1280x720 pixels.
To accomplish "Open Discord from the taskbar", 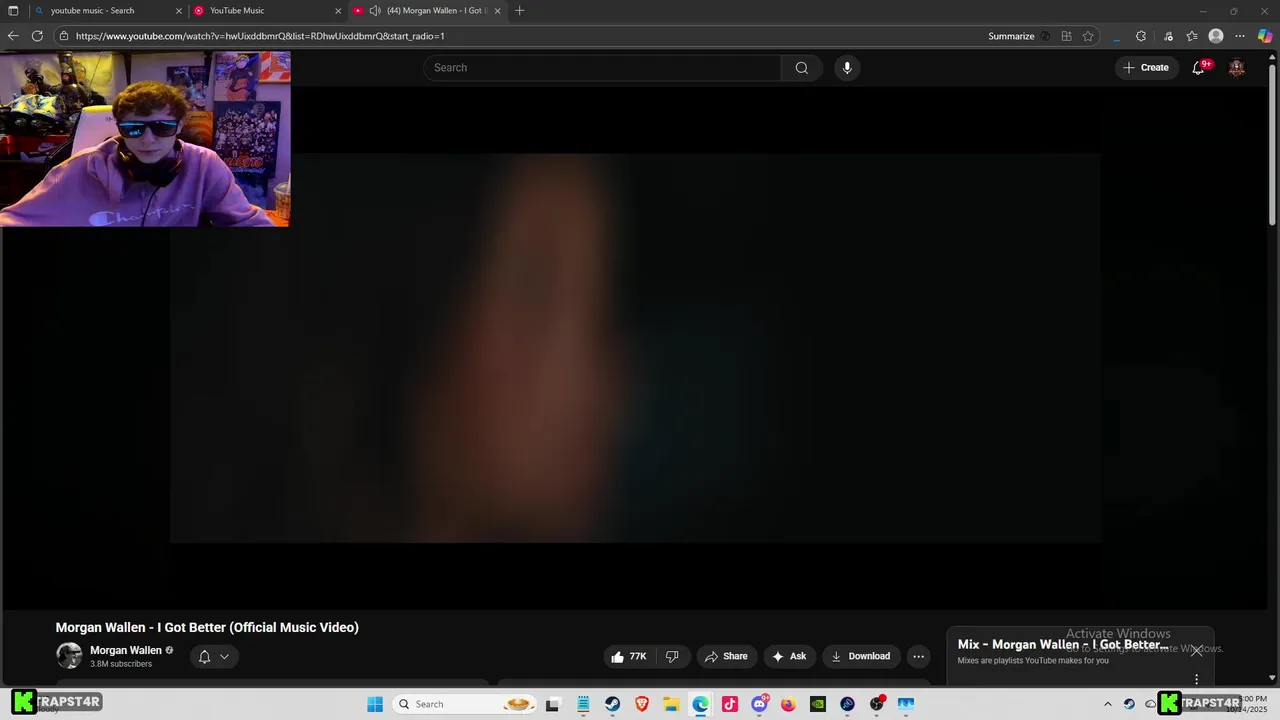I will point(759,704).
